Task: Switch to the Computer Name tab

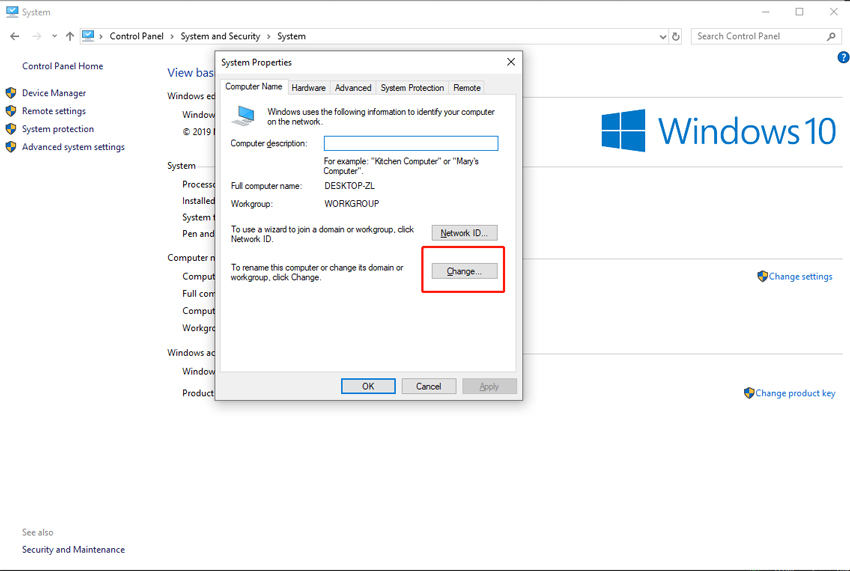Action: point(253,86)
